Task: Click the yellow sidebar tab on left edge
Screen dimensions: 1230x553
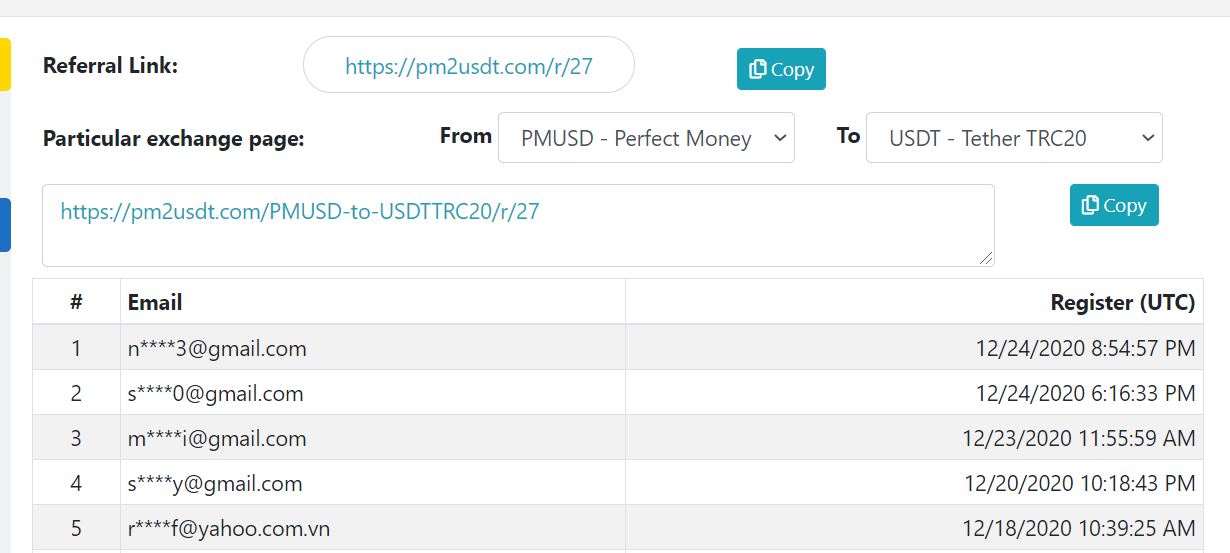Action: tap(5, 64)
